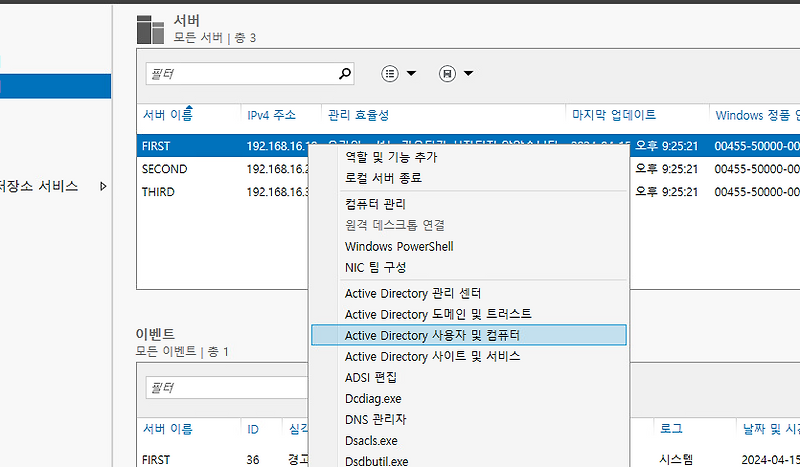Select highlighted blue sidebar navigation item
The height and width of the screenshot is (467, 800).
(55, 86)
